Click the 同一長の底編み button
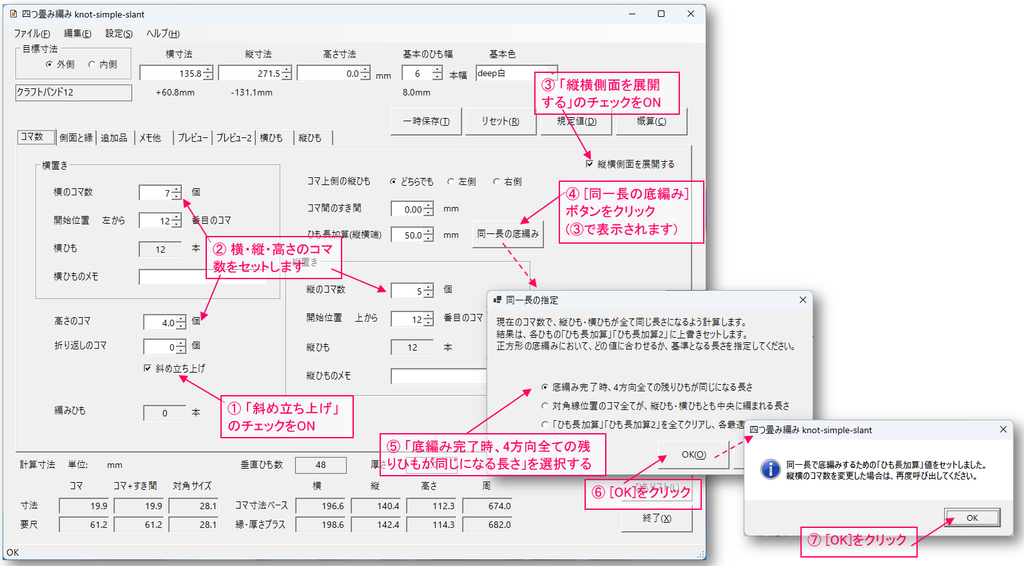Screen dimensions: 1024x566 point(508,234)
